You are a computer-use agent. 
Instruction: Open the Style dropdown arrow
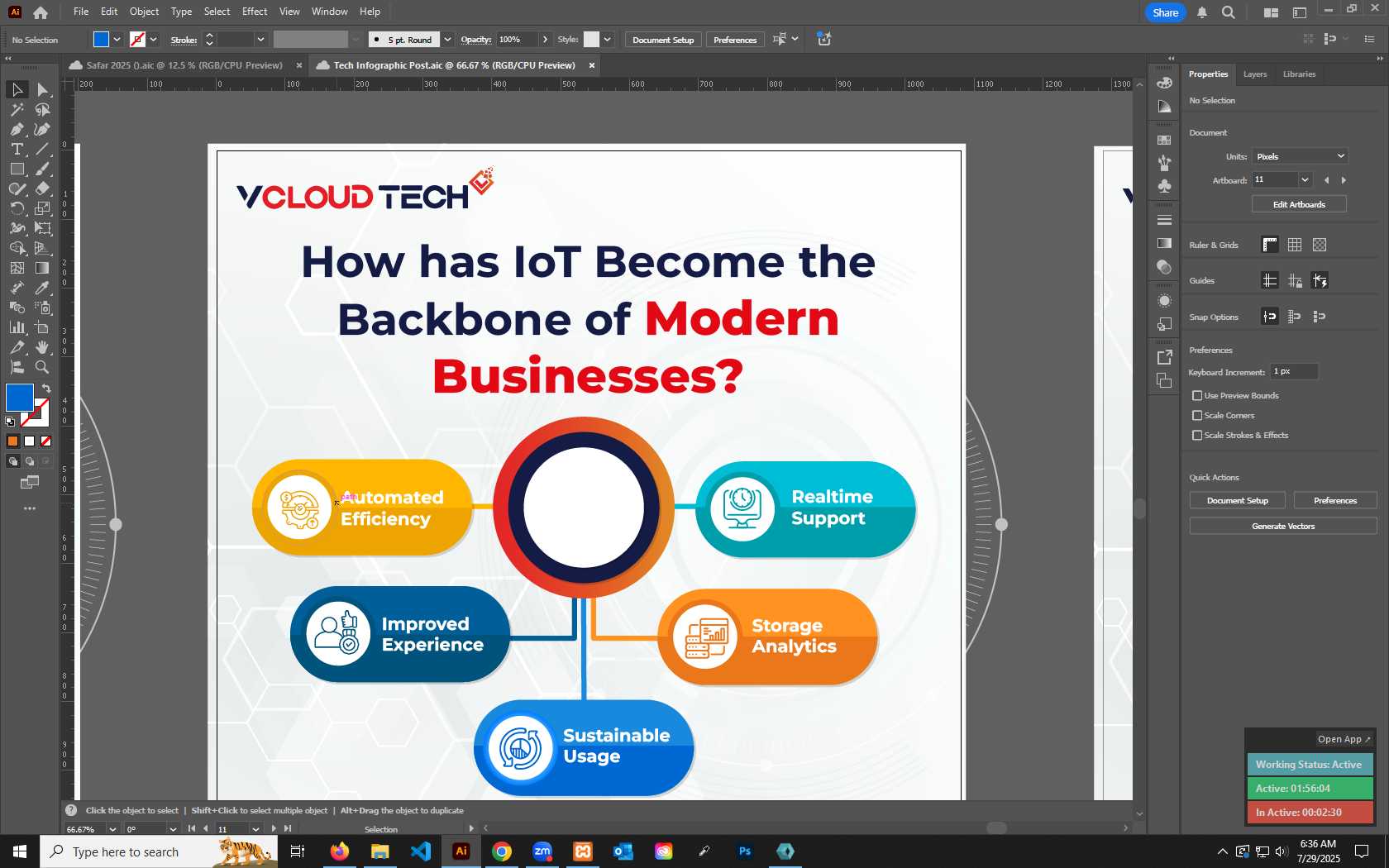pos(608,40)
